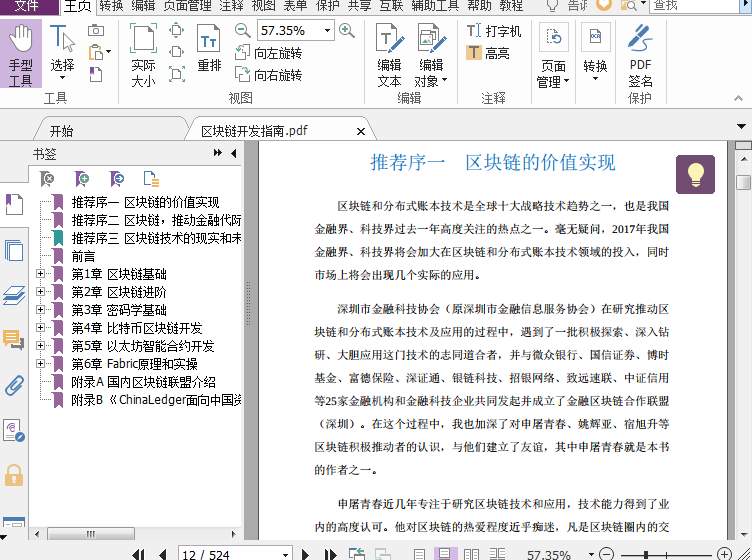Open the 编辑文本 edit text tool
752x560 pixels.
(x=389, y=55)
